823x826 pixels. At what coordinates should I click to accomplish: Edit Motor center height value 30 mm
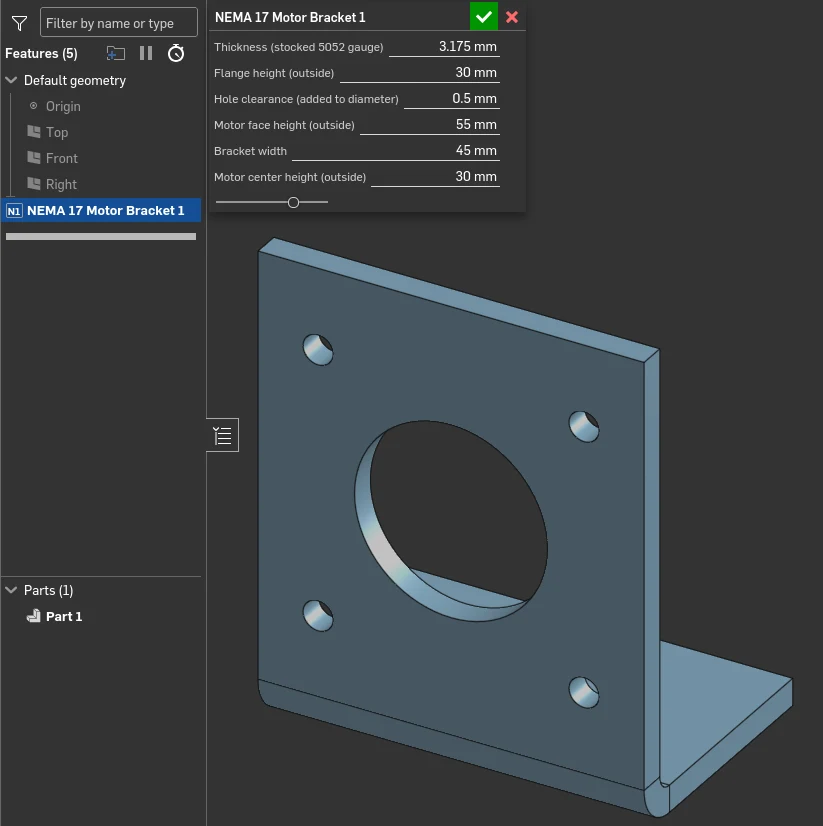coord(435,176)
